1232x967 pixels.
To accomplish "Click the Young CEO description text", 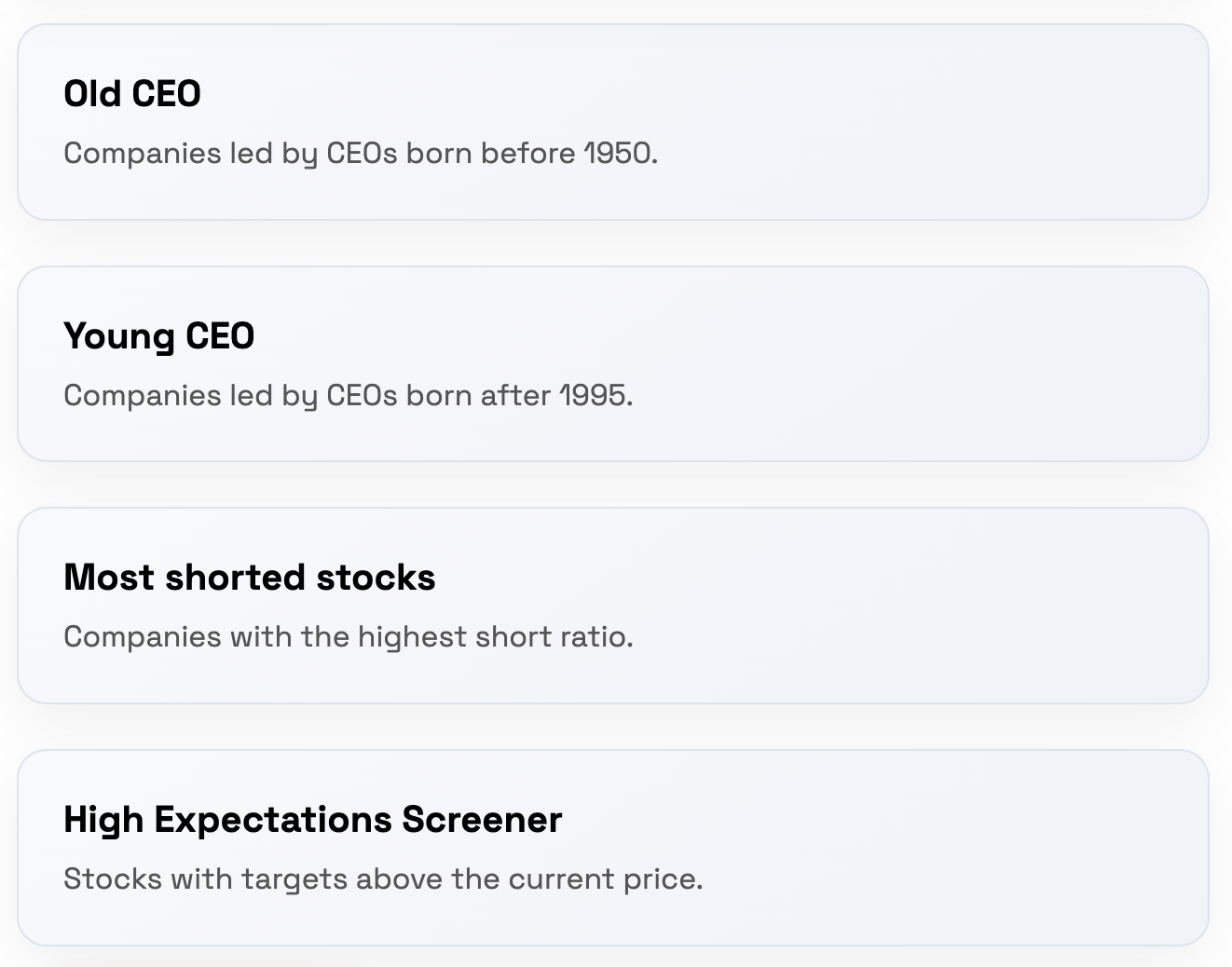I will [x=349, y=395].
